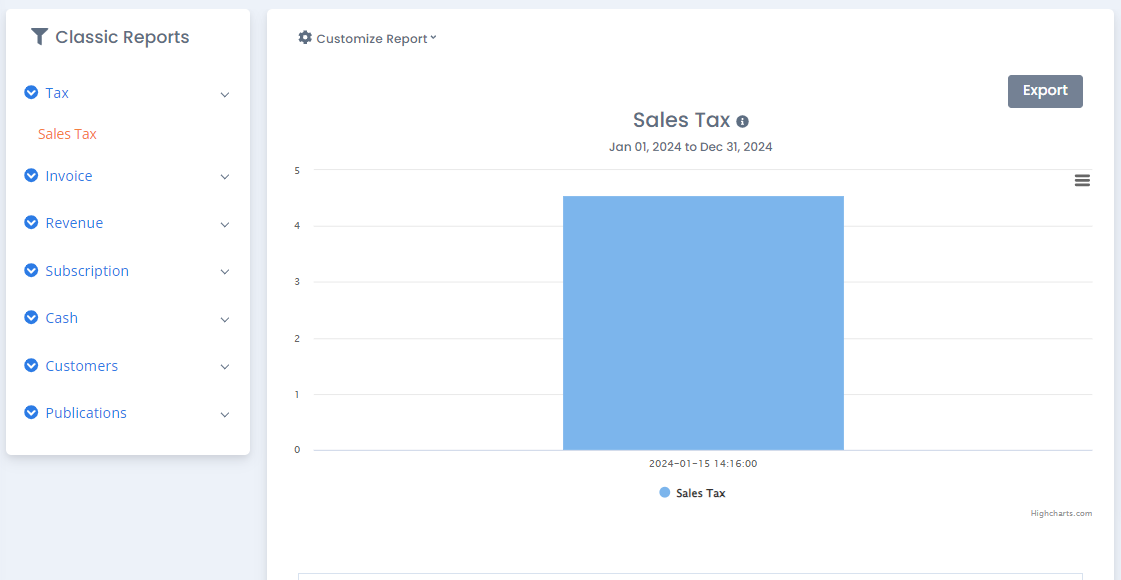Click the blue circle icon beside Revenue

pyautogui.click(x=31, y=222)
